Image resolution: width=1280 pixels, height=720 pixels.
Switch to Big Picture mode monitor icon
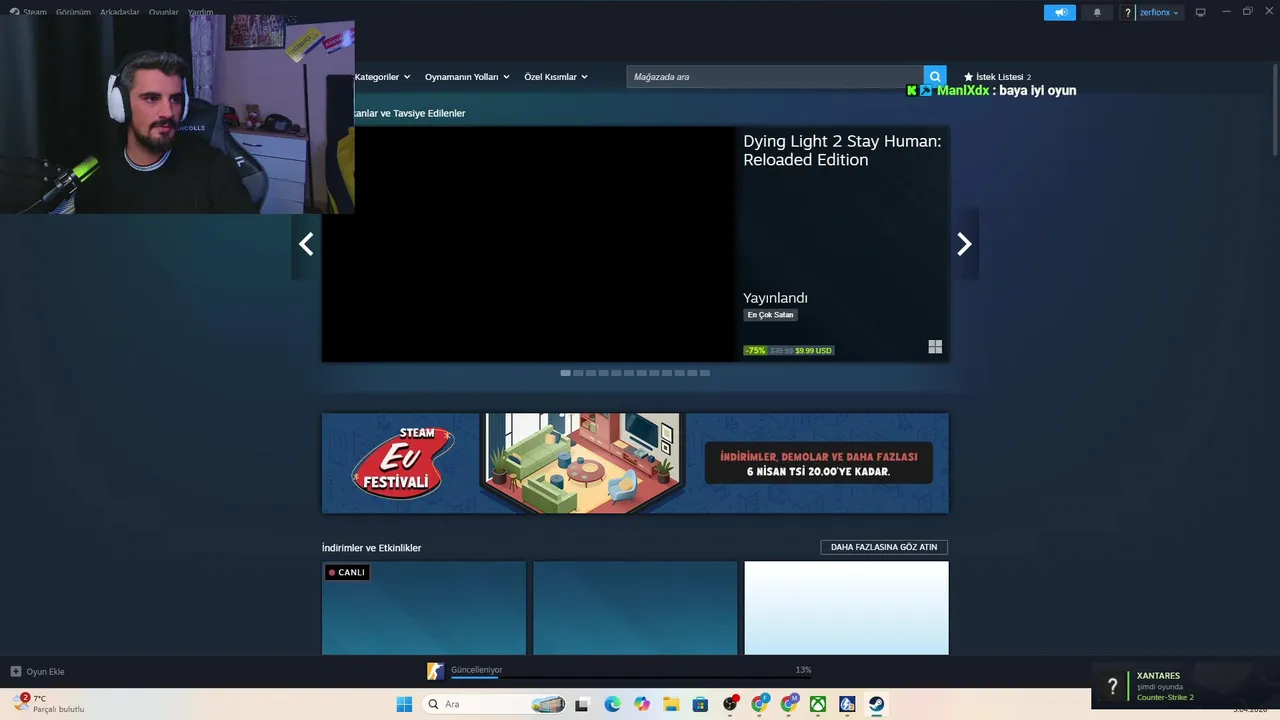pyautogui.click(x=1201, y=12)
